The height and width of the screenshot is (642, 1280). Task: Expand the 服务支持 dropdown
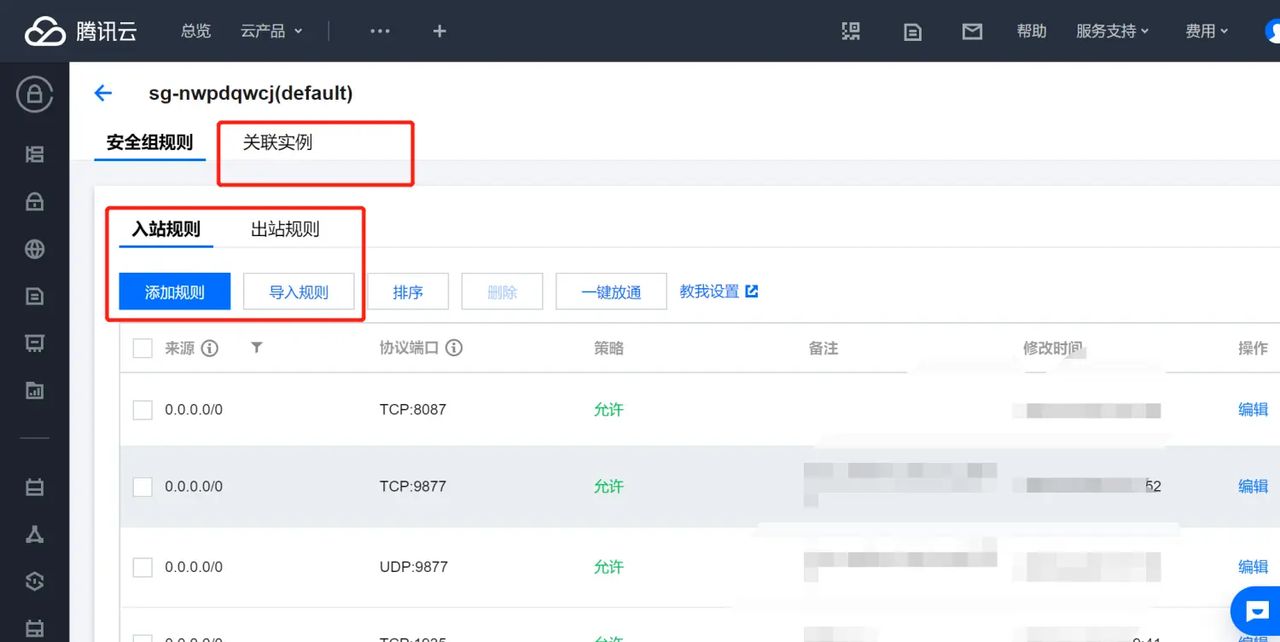pyautogui.click(x=1113, y=31)
